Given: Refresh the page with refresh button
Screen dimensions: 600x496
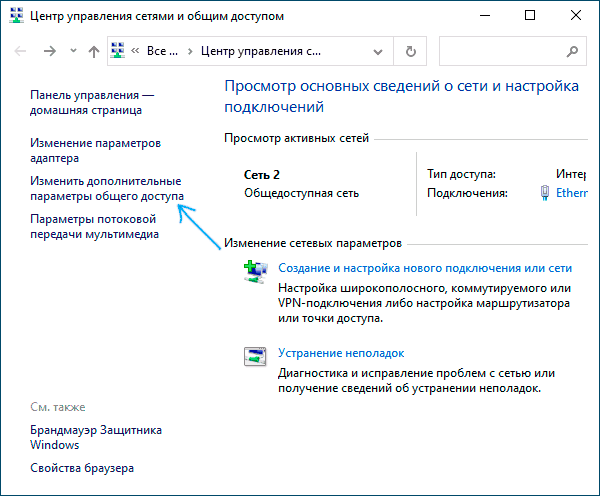Looking at the screenshot, I should coord(411,51).
